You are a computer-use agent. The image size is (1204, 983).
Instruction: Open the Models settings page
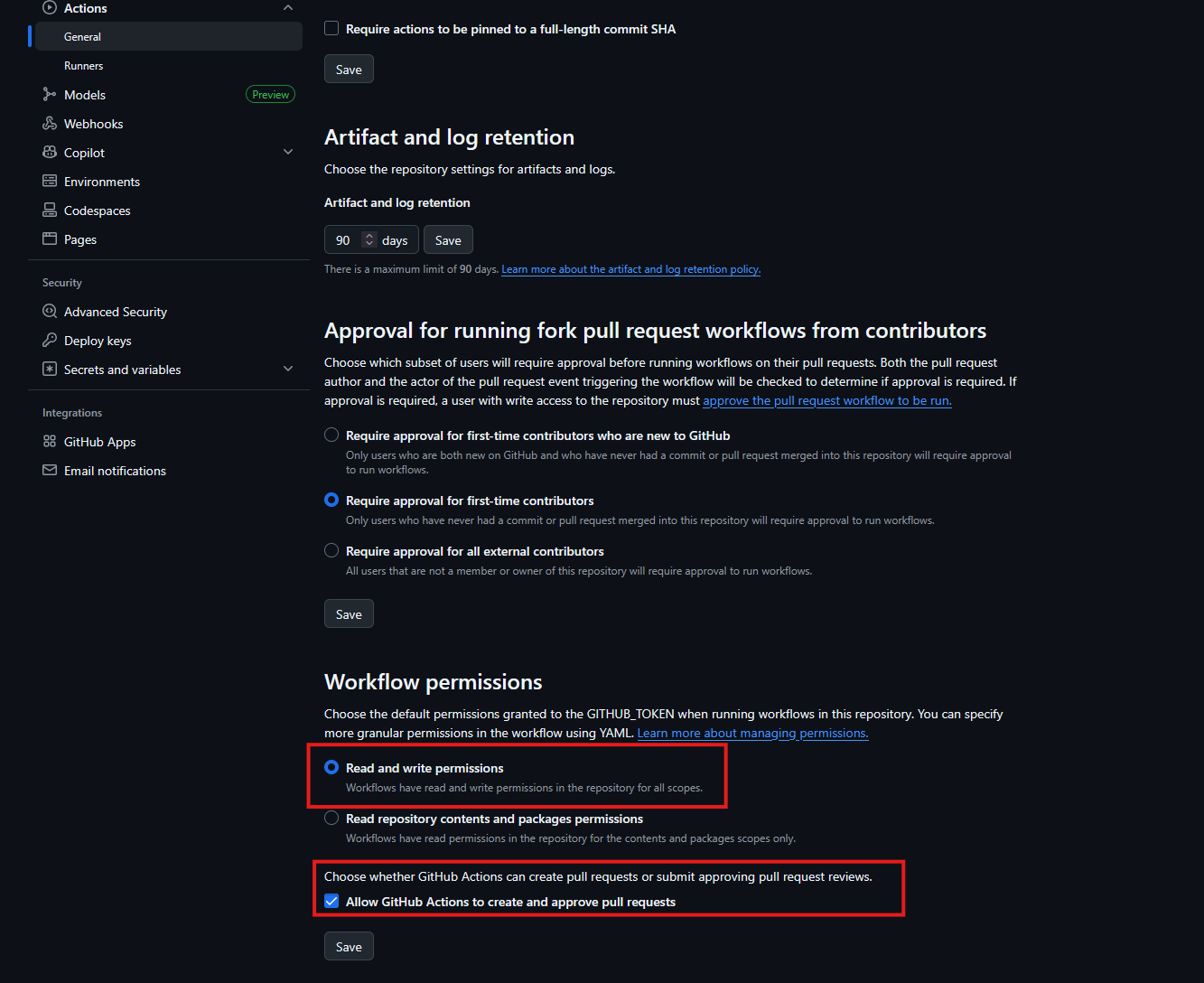86,94
